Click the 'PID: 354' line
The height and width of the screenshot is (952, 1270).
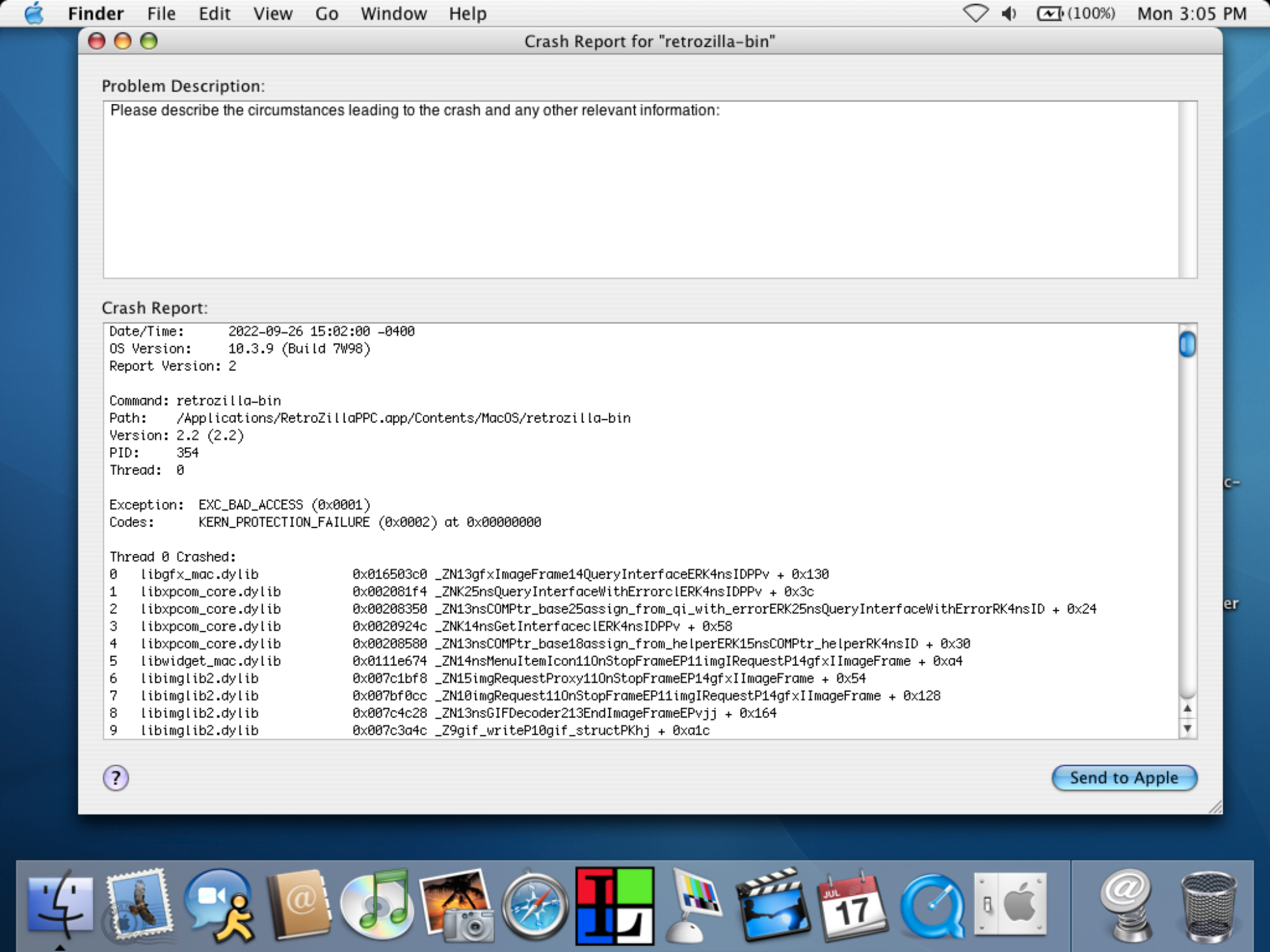[154, 453]
